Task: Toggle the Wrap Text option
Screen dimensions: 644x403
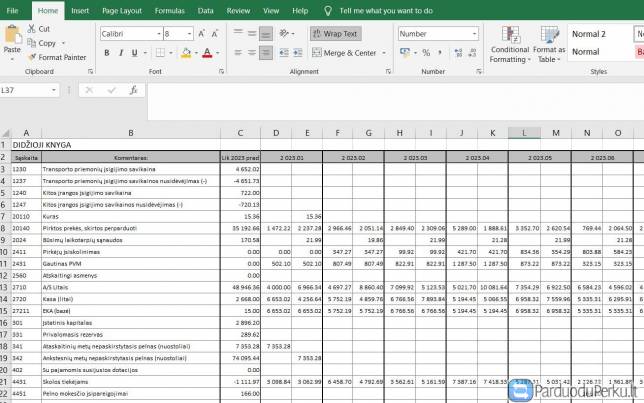Action: pos(335,34)
